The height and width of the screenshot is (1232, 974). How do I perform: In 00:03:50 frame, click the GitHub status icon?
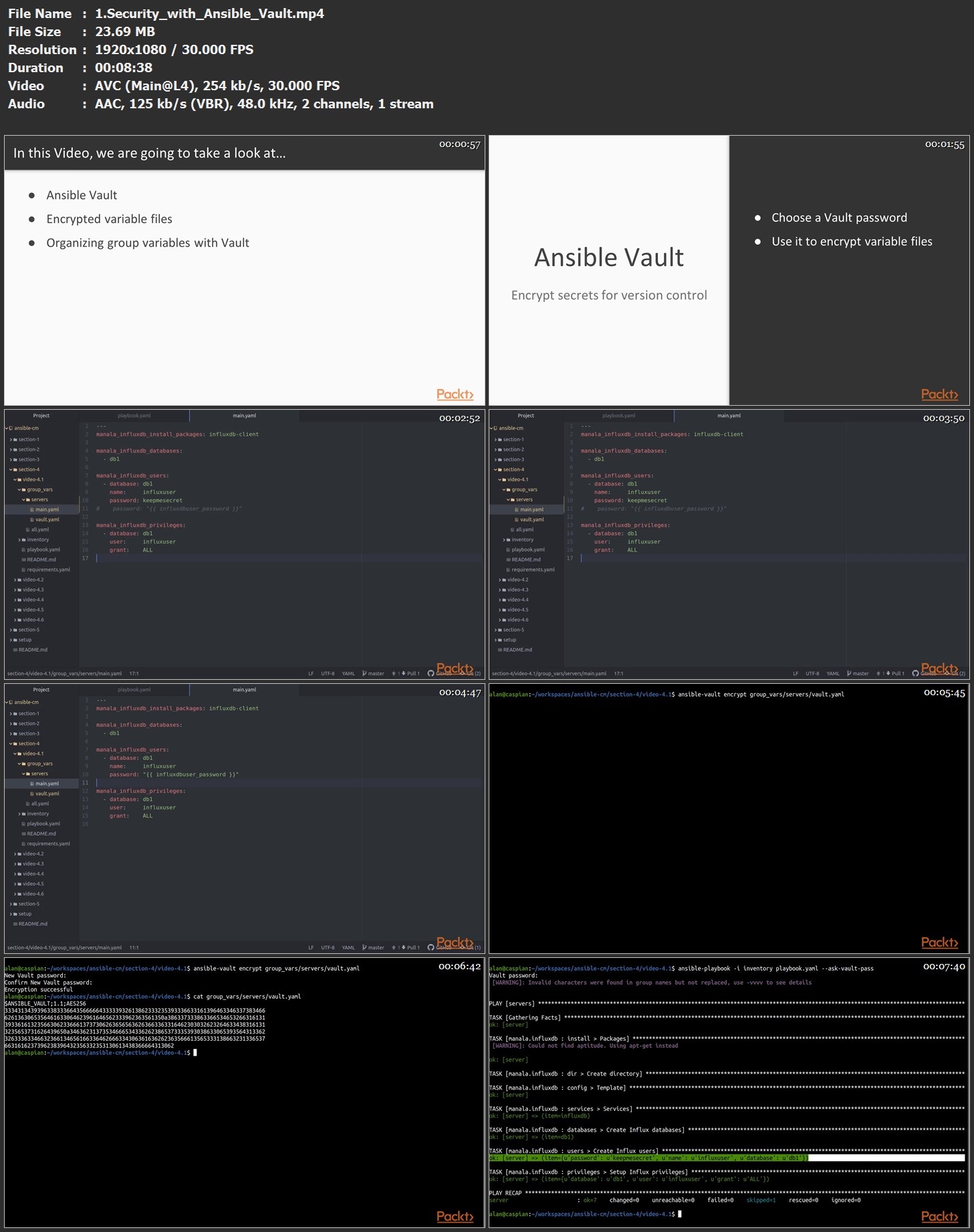(x=915, y=674)
